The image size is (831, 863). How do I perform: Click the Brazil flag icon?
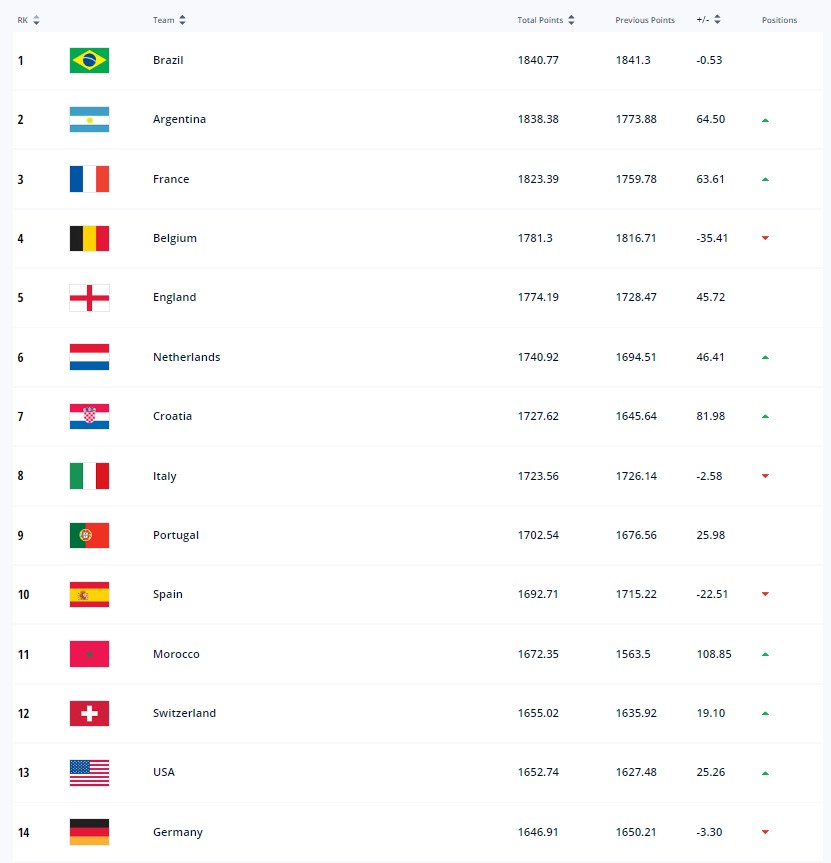tap(89, 60)
